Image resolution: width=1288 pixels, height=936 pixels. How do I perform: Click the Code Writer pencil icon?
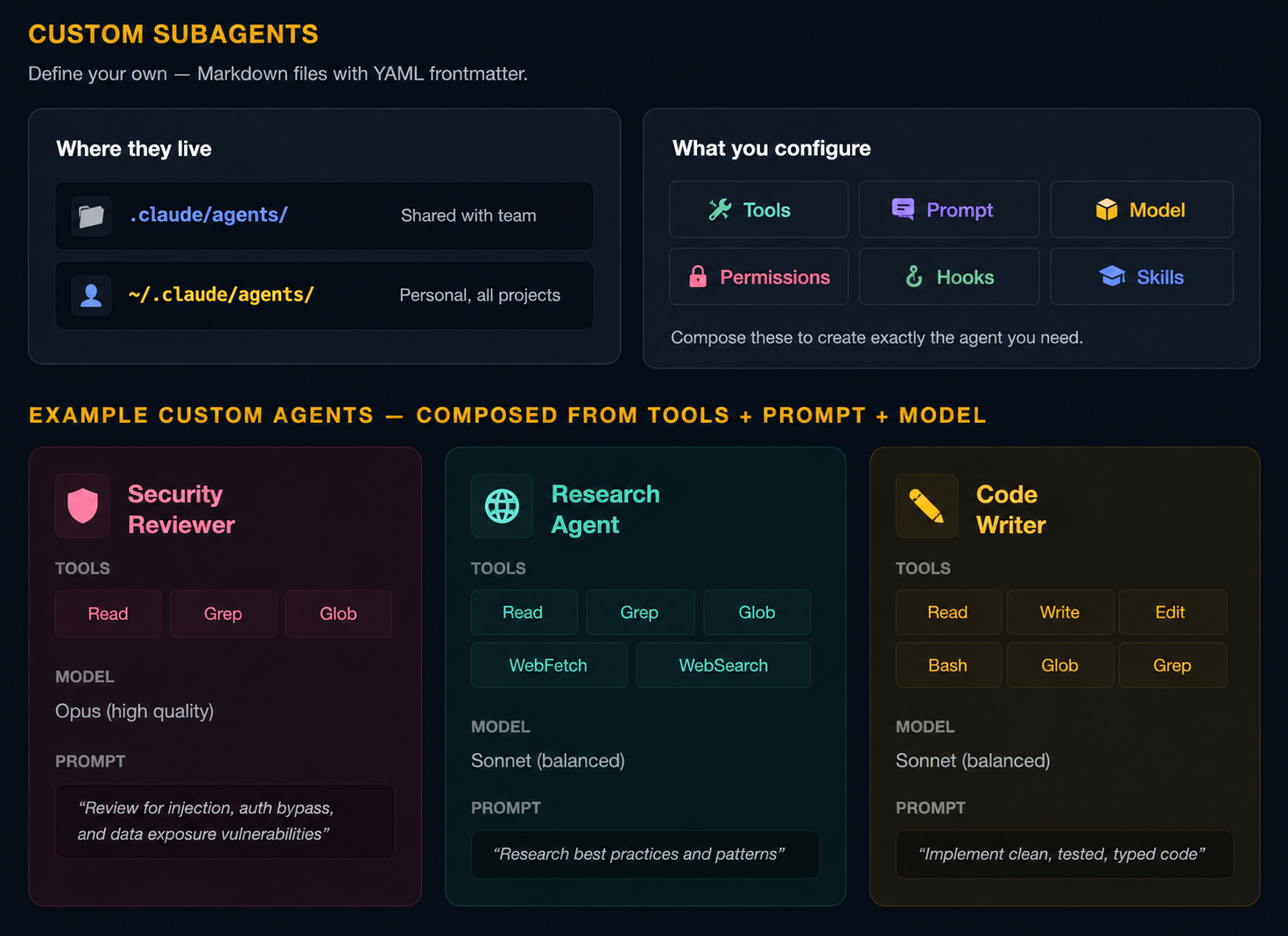click(926, 506)
